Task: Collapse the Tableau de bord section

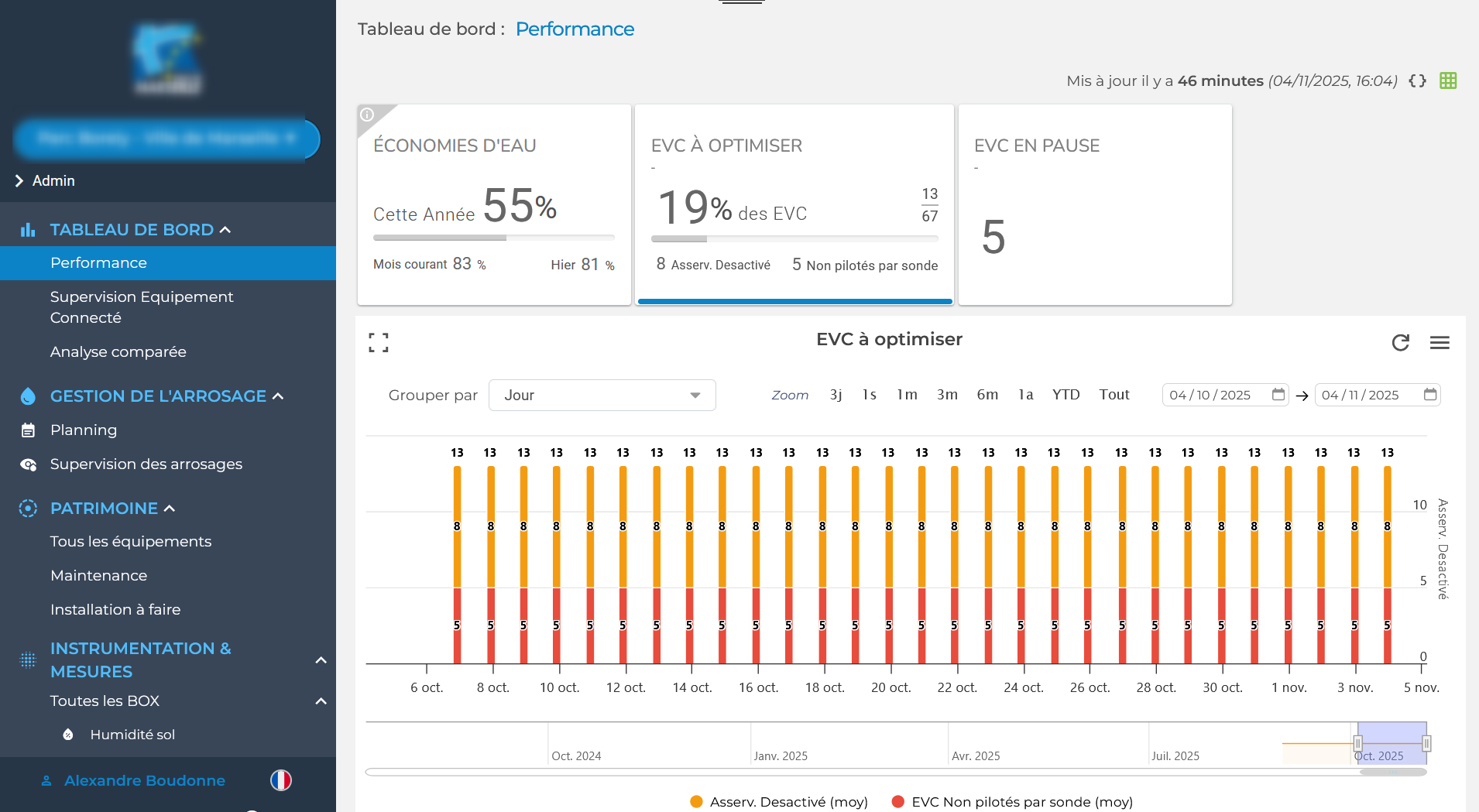Action: click(x=225, y=230)
